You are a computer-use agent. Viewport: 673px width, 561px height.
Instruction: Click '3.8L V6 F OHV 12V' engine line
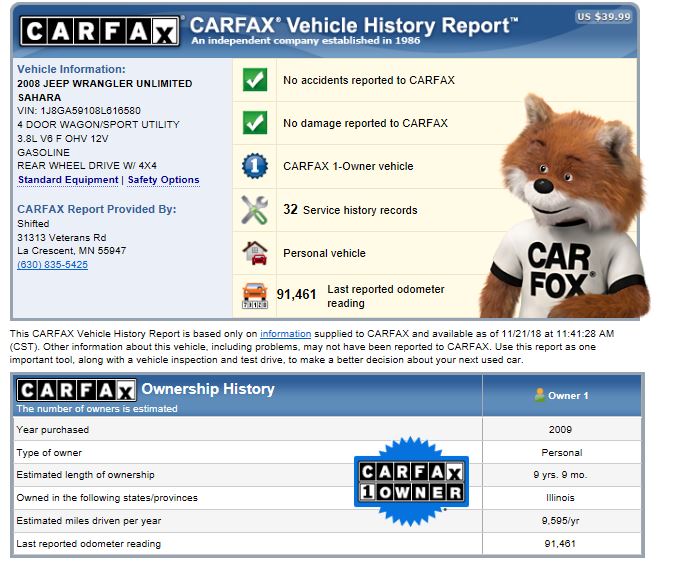(x=63, y=139)
